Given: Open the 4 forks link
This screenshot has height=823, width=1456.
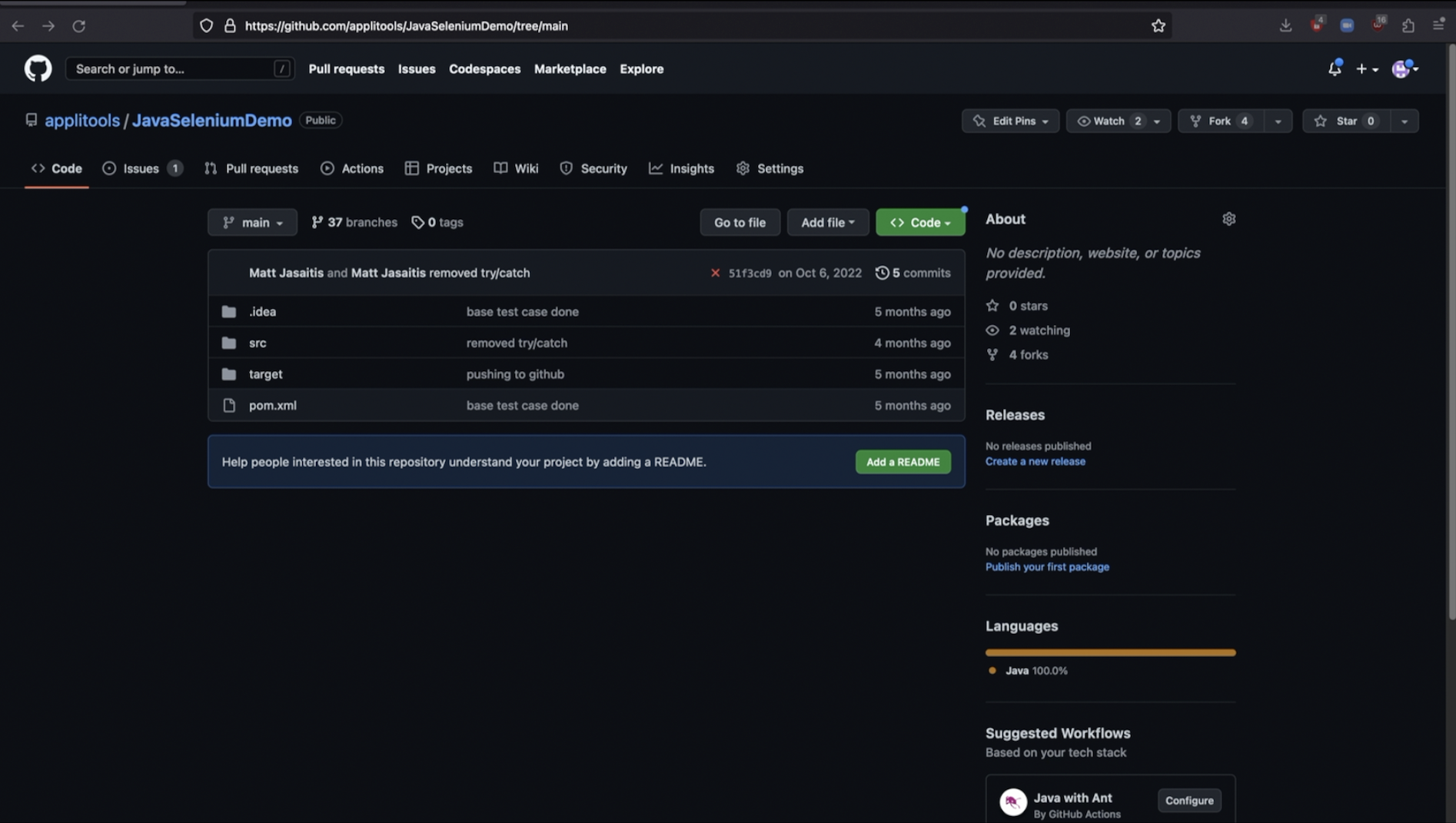Looking at the screenshot, I should (1017, 355).
